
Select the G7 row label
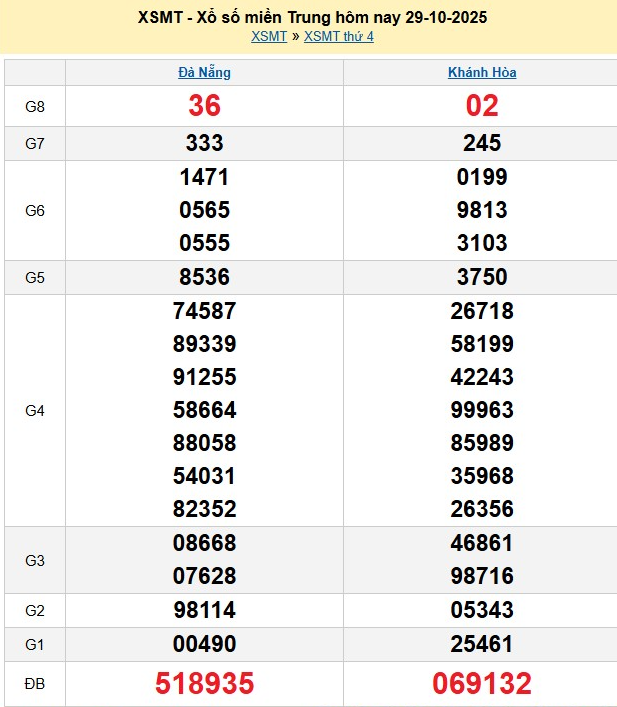pyautogui.click(x=35, y=143)
